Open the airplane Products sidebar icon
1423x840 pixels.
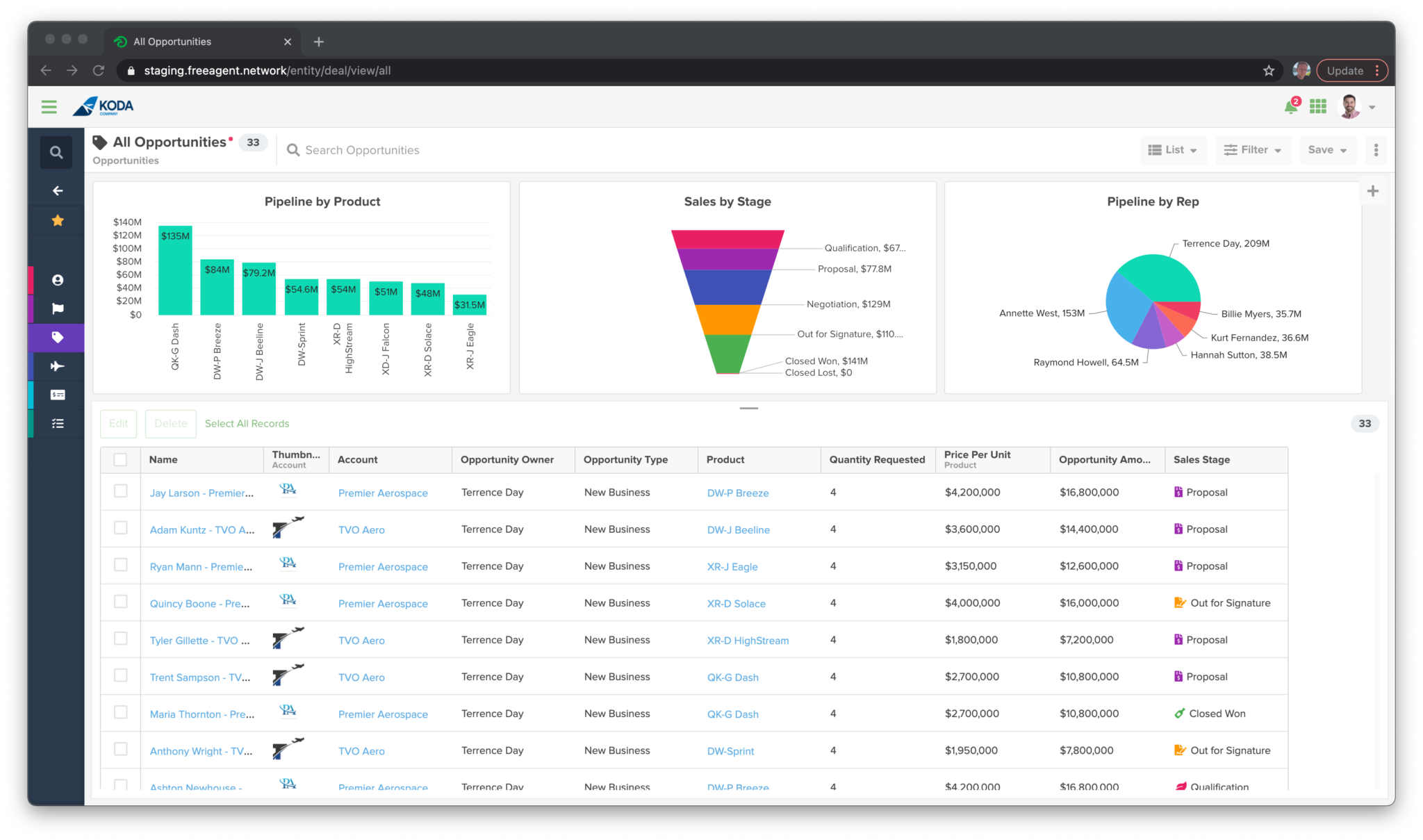click(58, 366)
